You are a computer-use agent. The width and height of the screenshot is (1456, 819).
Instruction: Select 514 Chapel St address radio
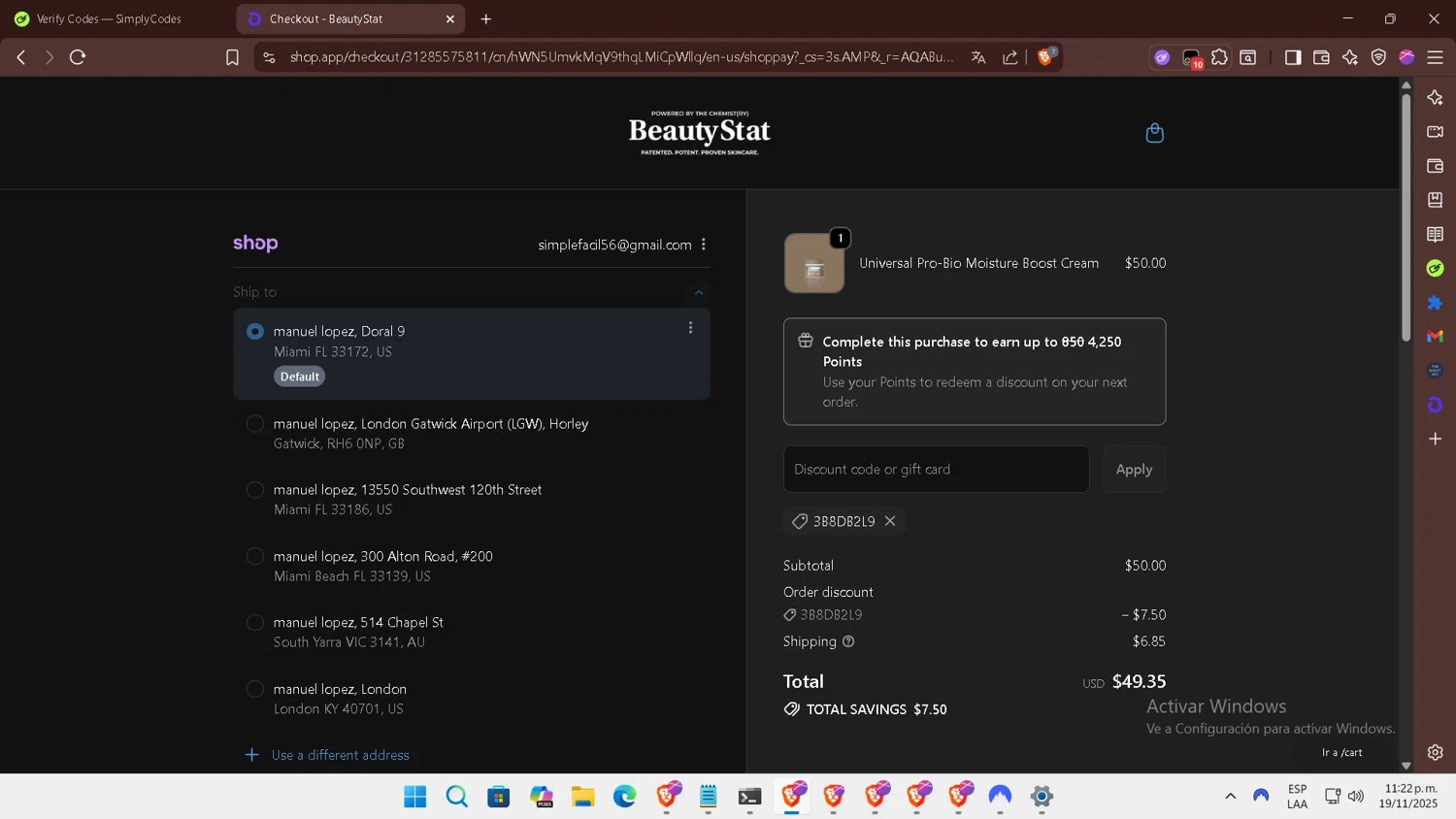pyautogui.click(x=255, y=623)
